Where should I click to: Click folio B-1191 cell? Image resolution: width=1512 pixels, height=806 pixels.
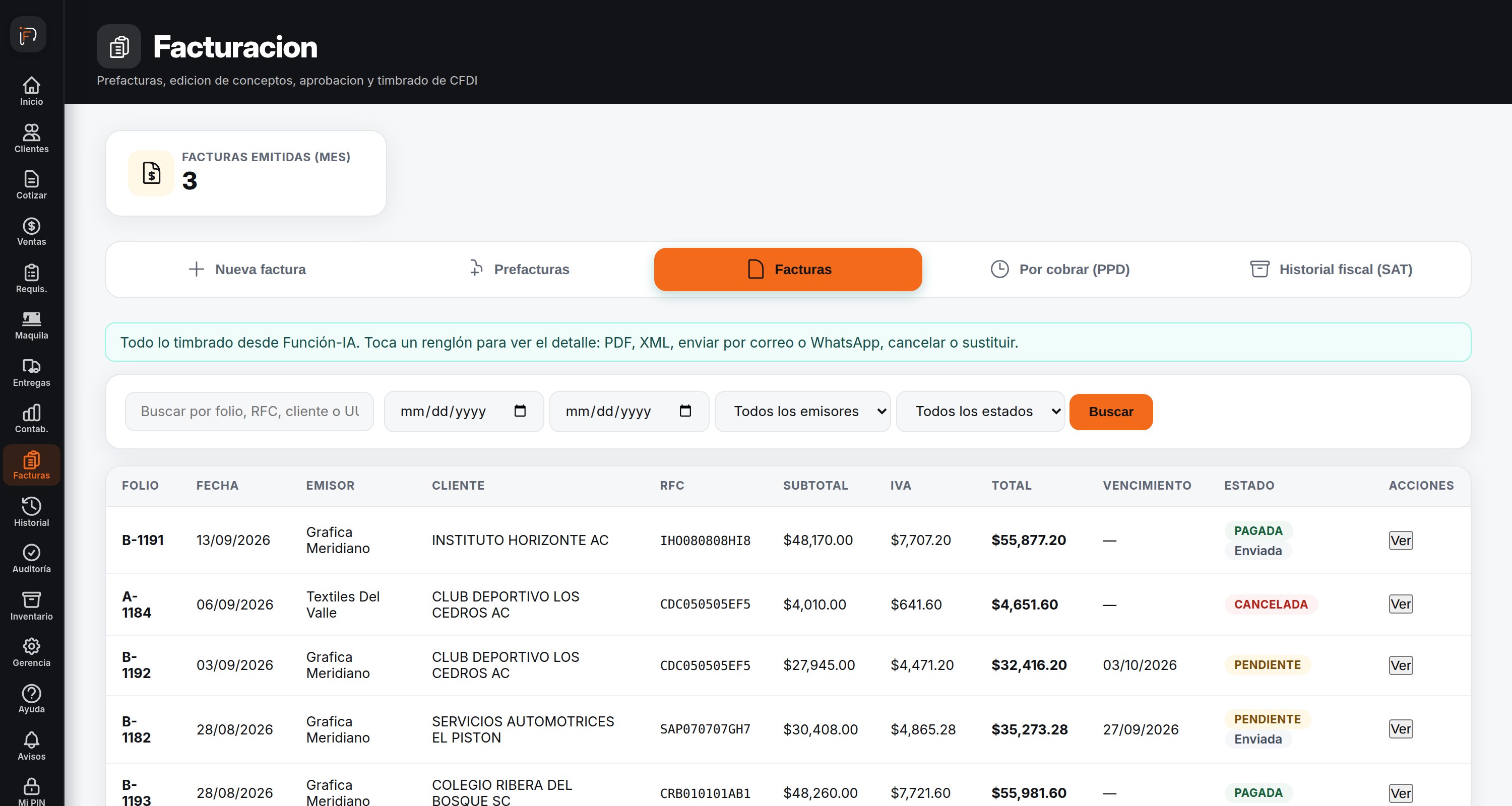coord(143,540)
